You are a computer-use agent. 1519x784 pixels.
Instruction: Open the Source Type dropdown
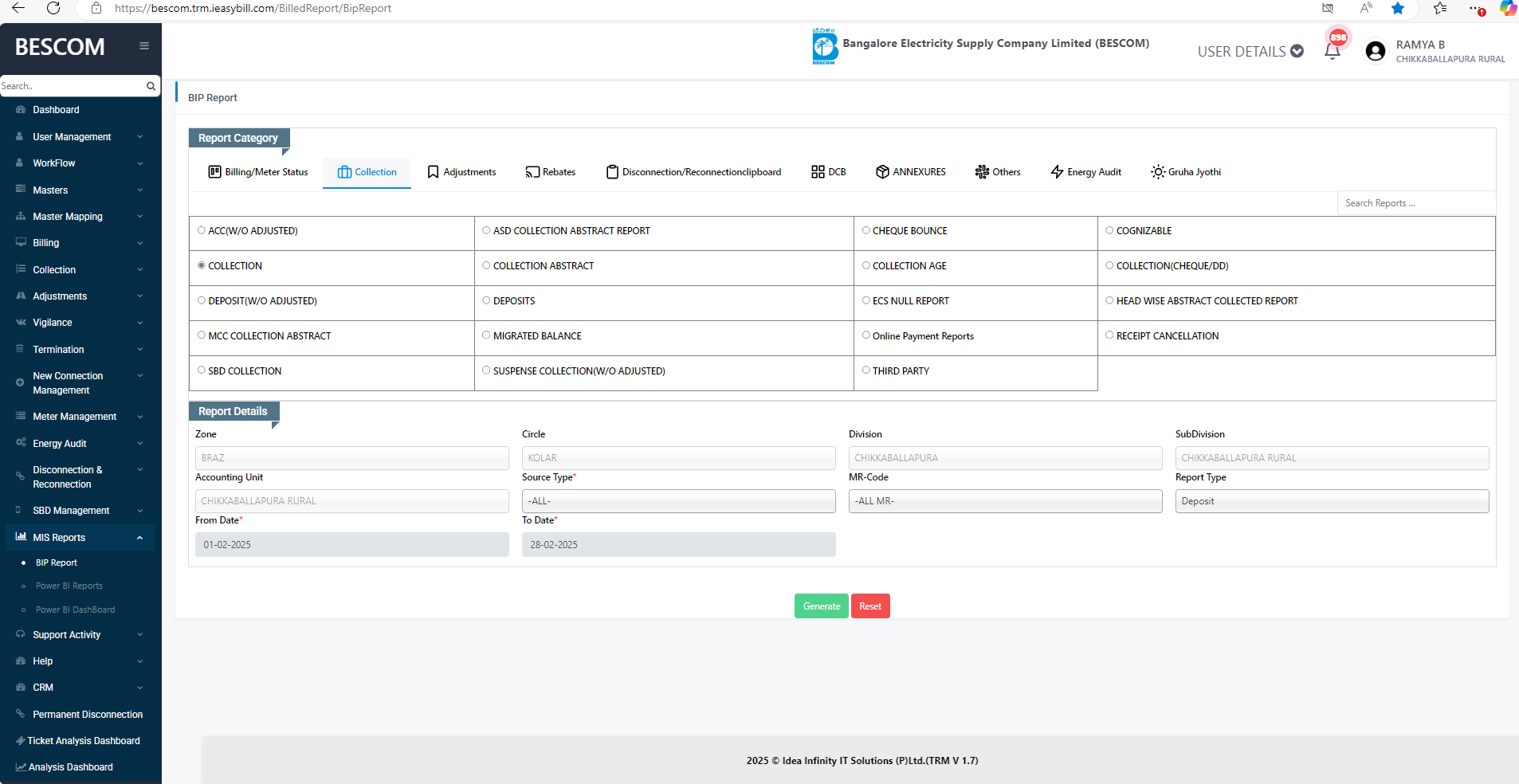click(x=679, y=501)
